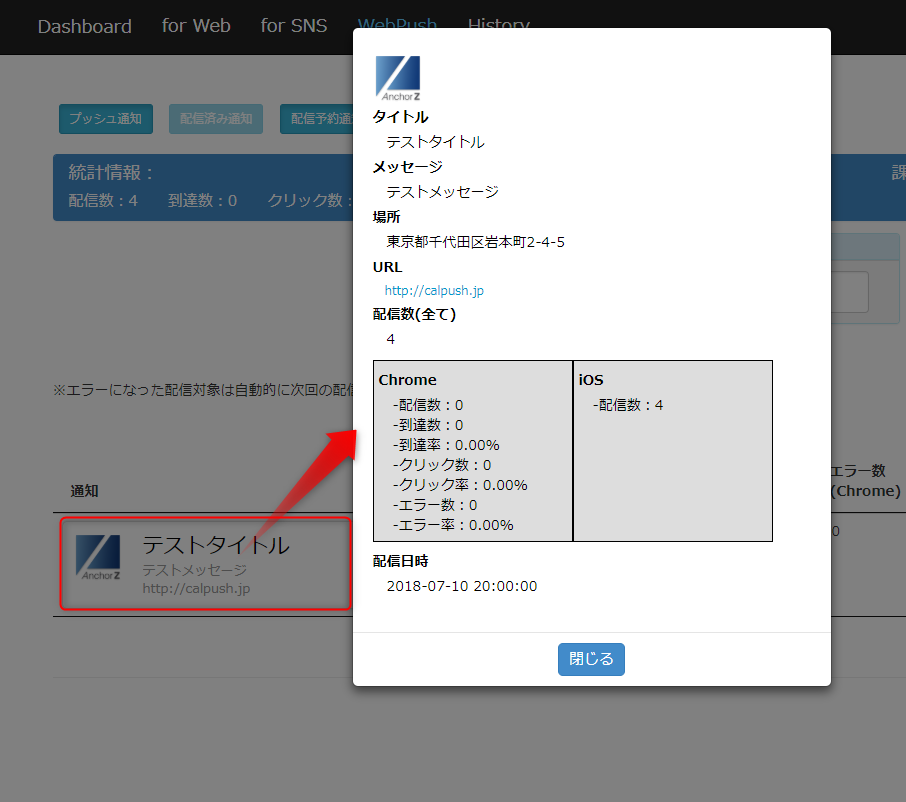
Task: Open the for SNS section
Action: tap(294, 26)
